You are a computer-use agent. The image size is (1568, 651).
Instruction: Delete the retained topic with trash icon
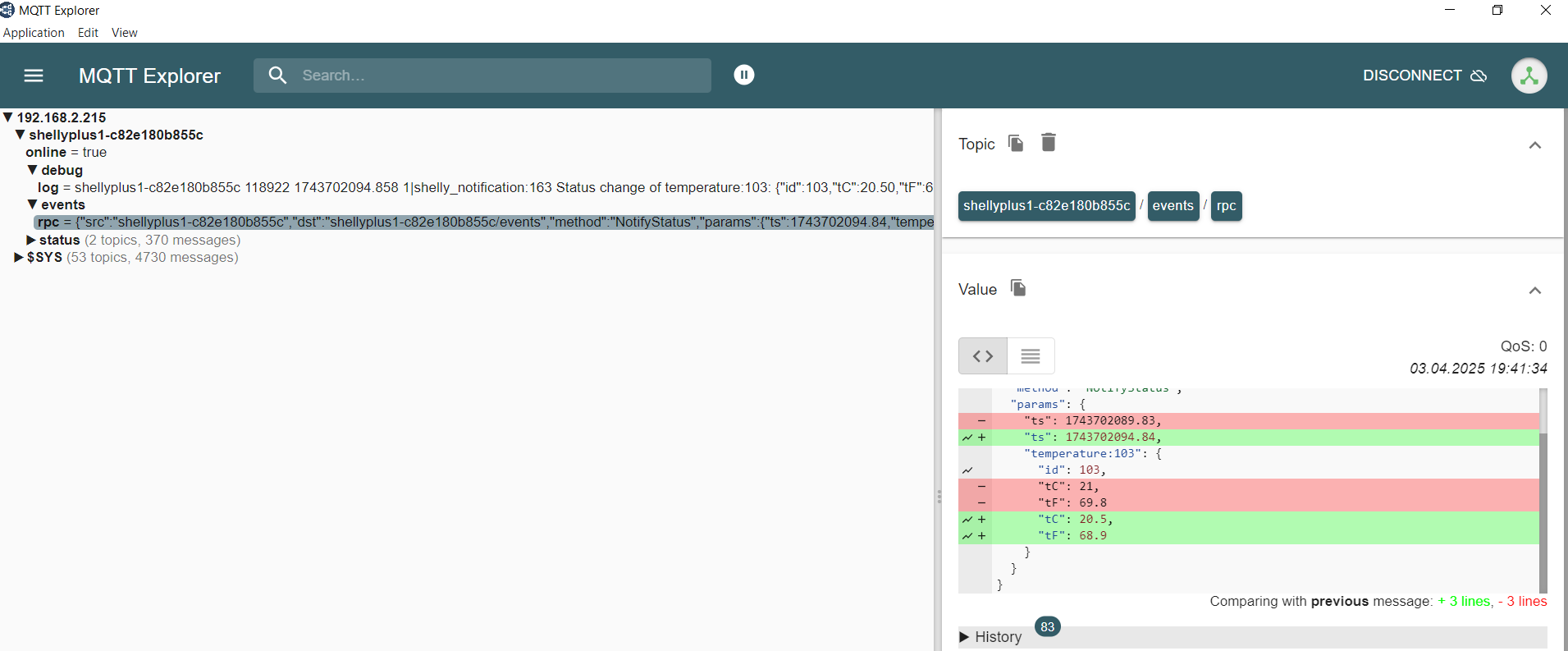point(1049,142)
